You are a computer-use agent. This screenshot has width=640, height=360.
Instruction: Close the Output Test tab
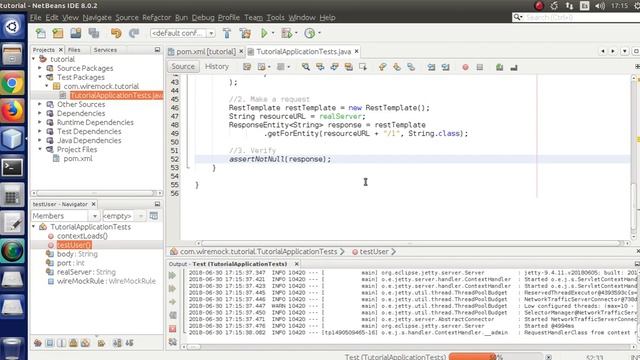[297, 264]
